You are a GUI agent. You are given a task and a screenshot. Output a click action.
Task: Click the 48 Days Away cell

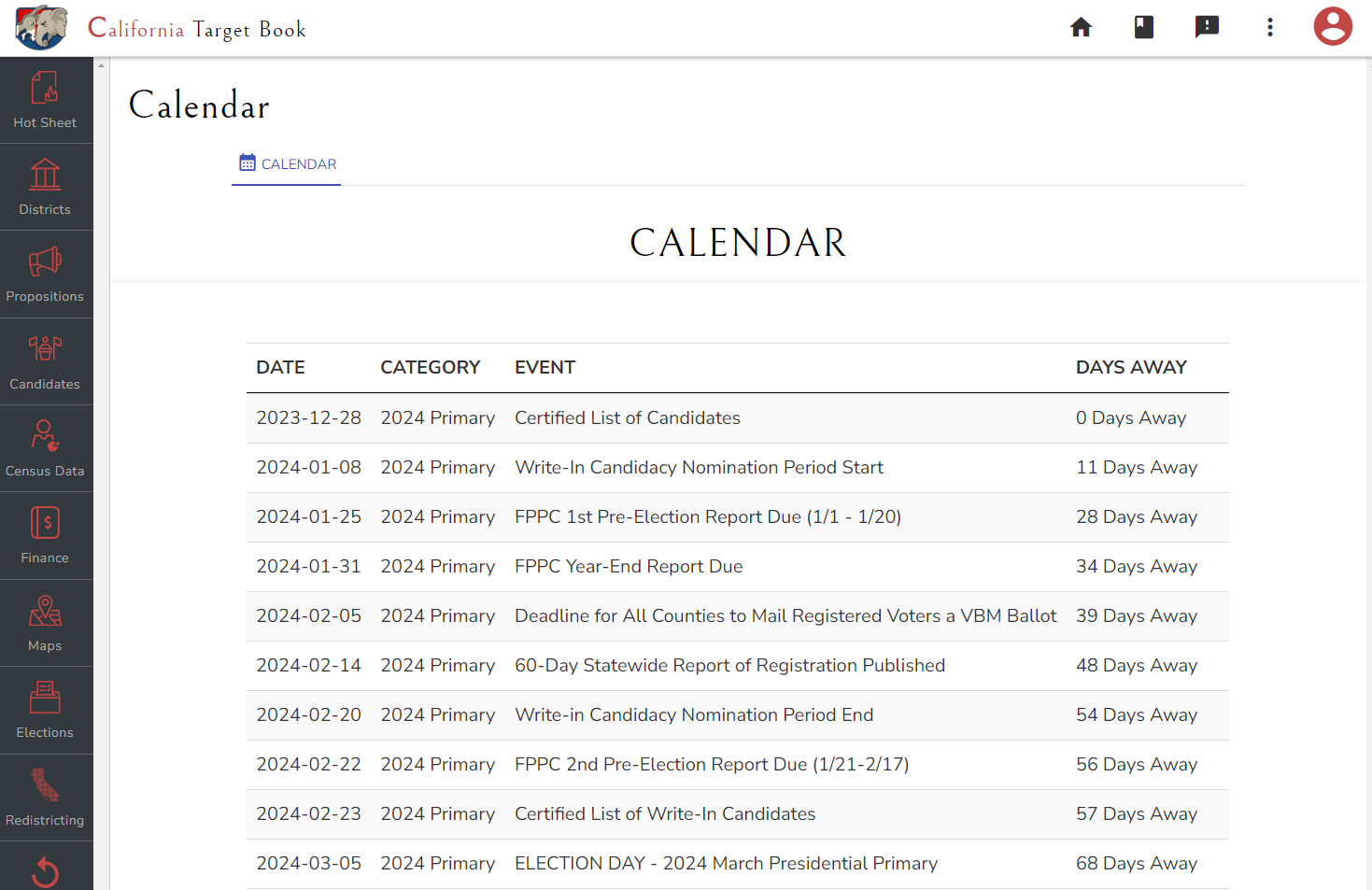pos(1137,666)
